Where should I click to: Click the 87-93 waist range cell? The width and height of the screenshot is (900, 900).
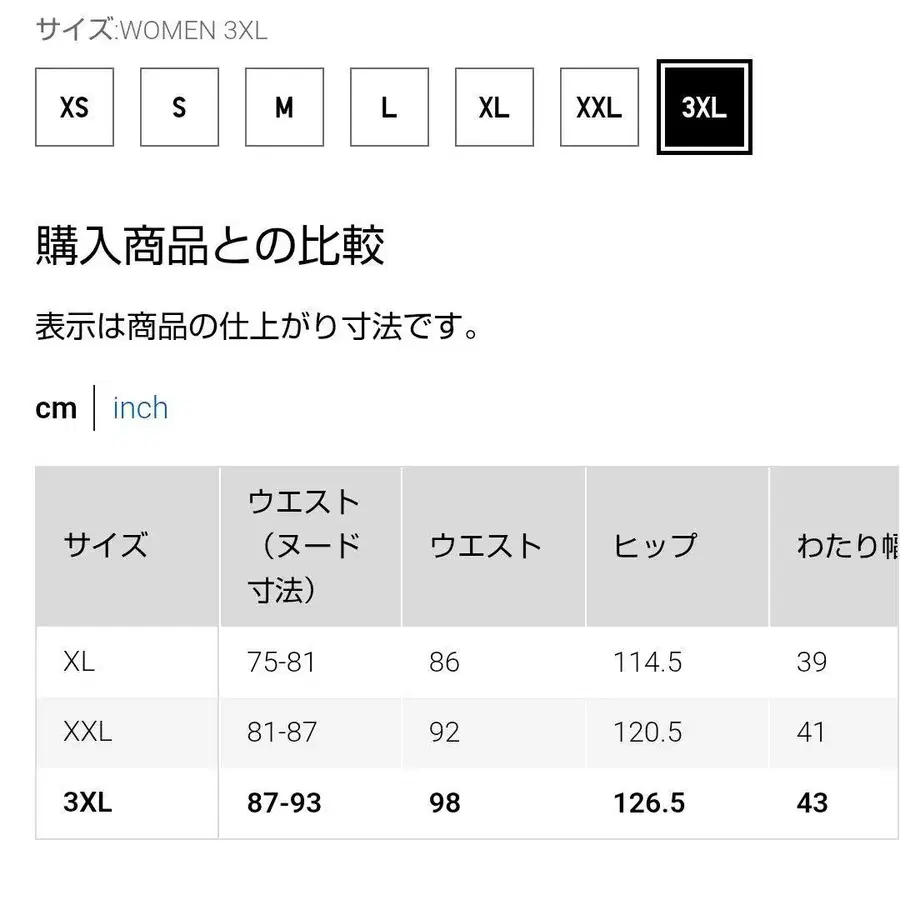[284, 802]
